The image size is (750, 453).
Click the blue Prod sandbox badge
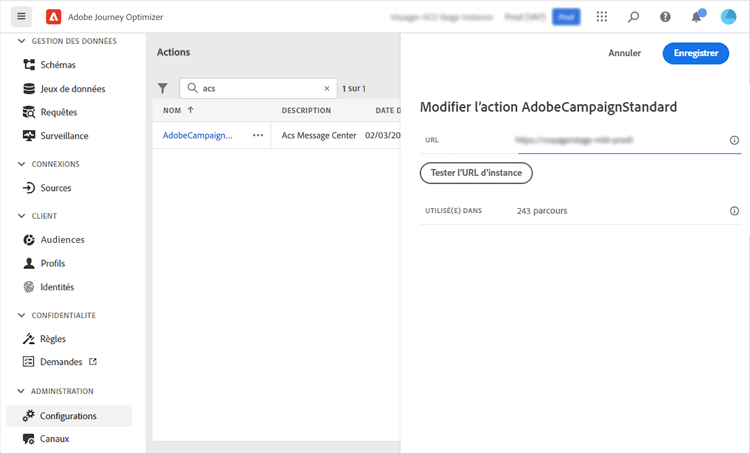566,17
